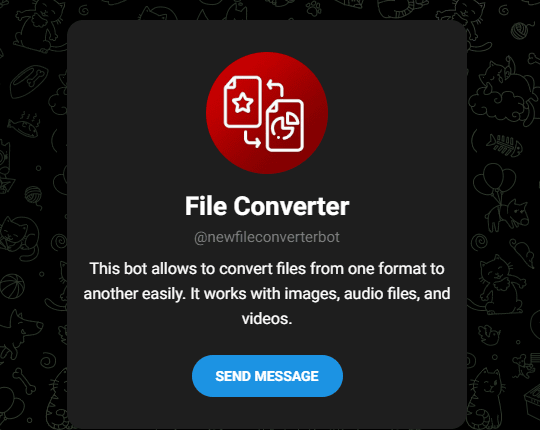Open the red File Converter avatar

click(x=267, y=113)
